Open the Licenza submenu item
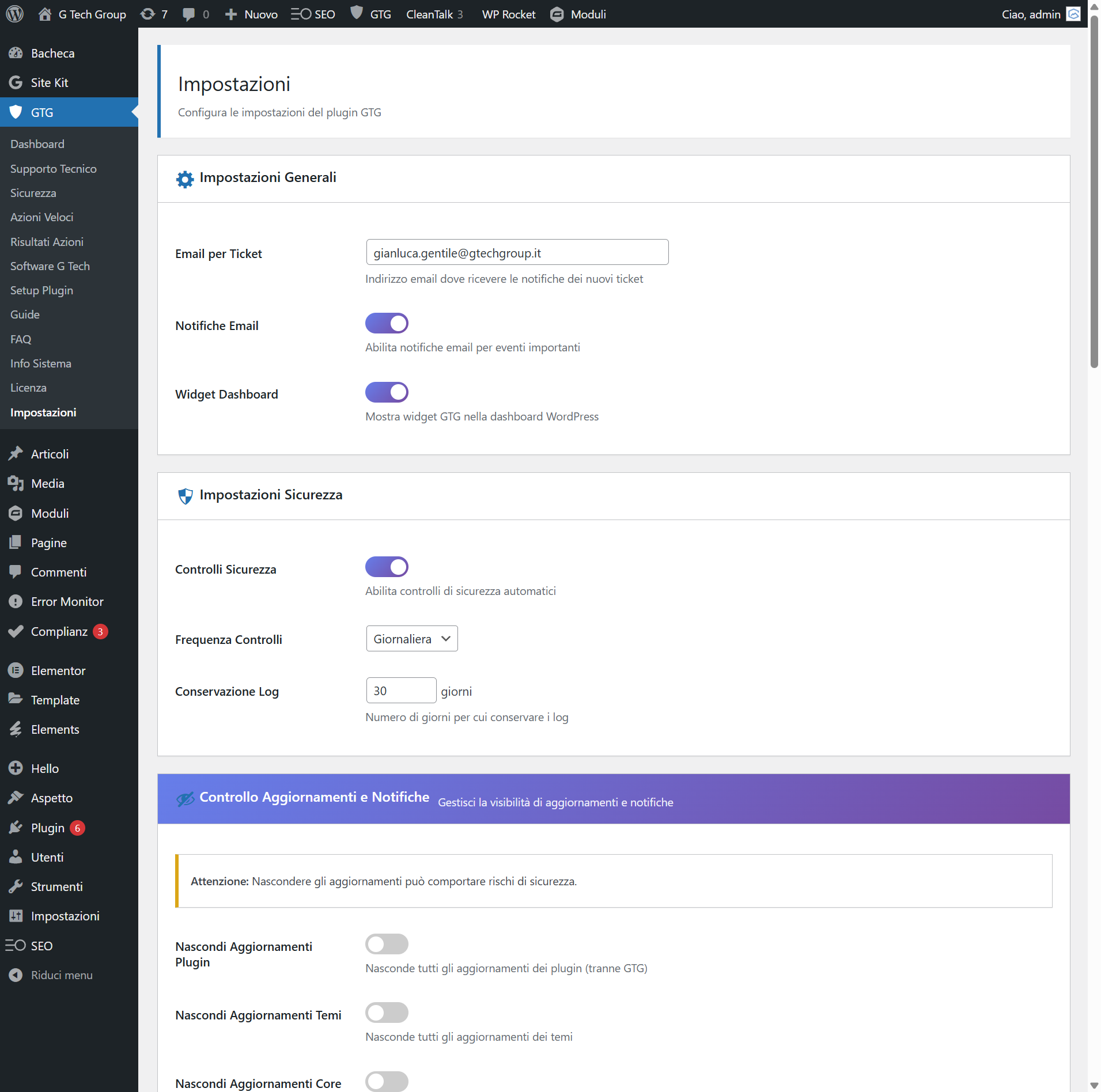 pyautogui.click(x=28, y=388)
